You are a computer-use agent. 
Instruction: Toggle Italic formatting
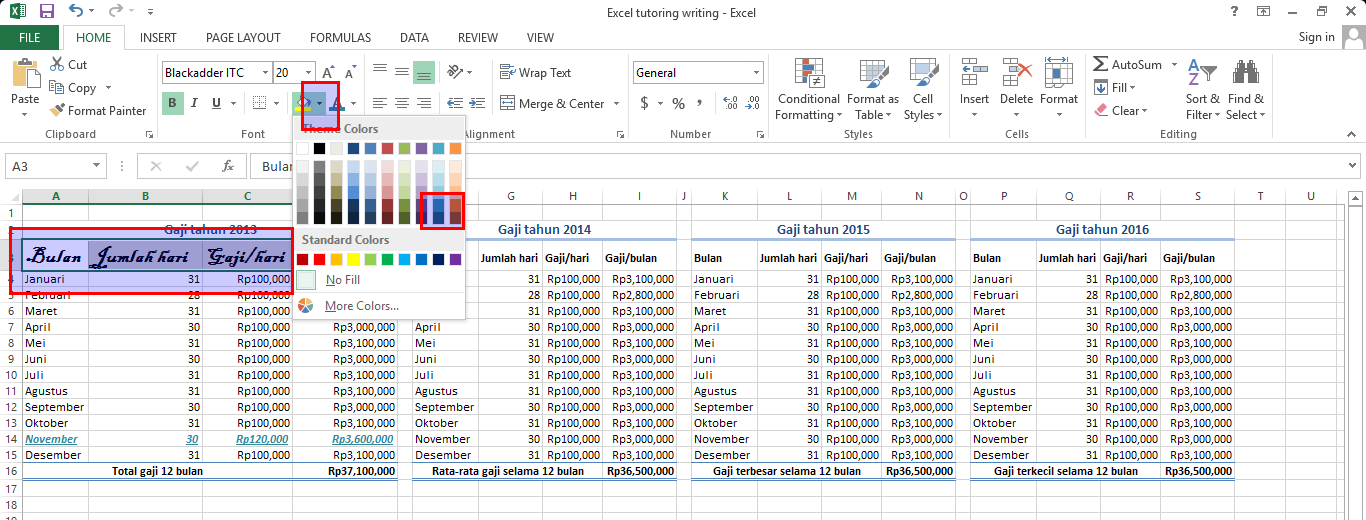pyautogui.click(x=194, y=103)
